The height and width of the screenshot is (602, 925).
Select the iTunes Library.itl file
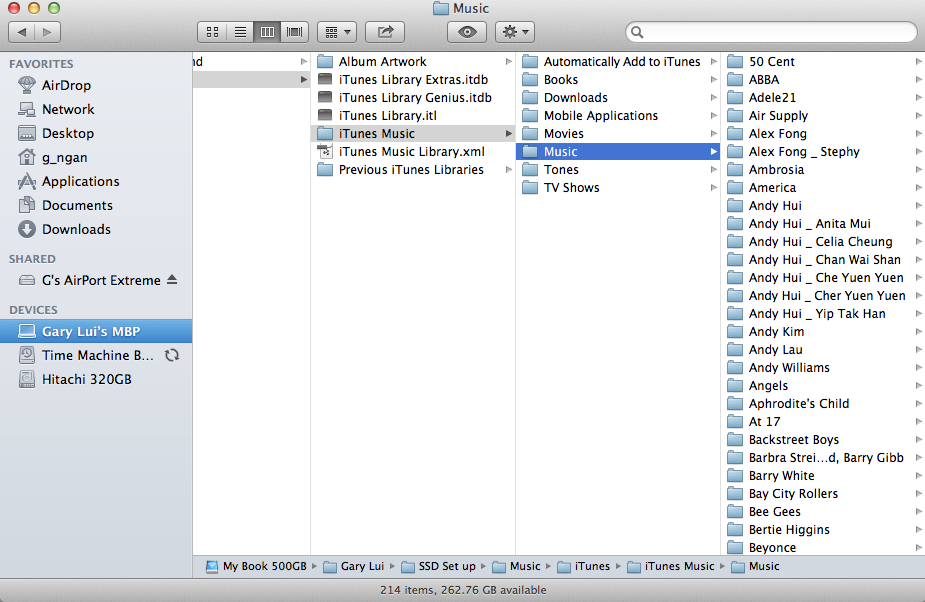(x=413, y=116)
